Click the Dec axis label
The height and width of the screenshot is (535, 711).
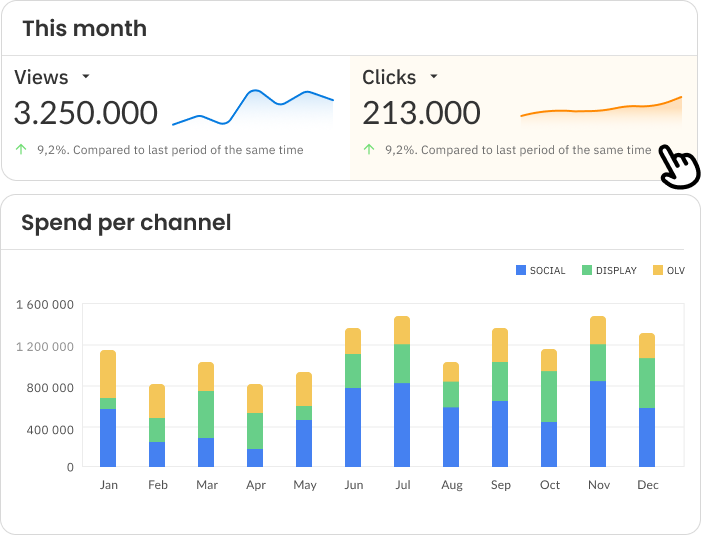point(648,485)
